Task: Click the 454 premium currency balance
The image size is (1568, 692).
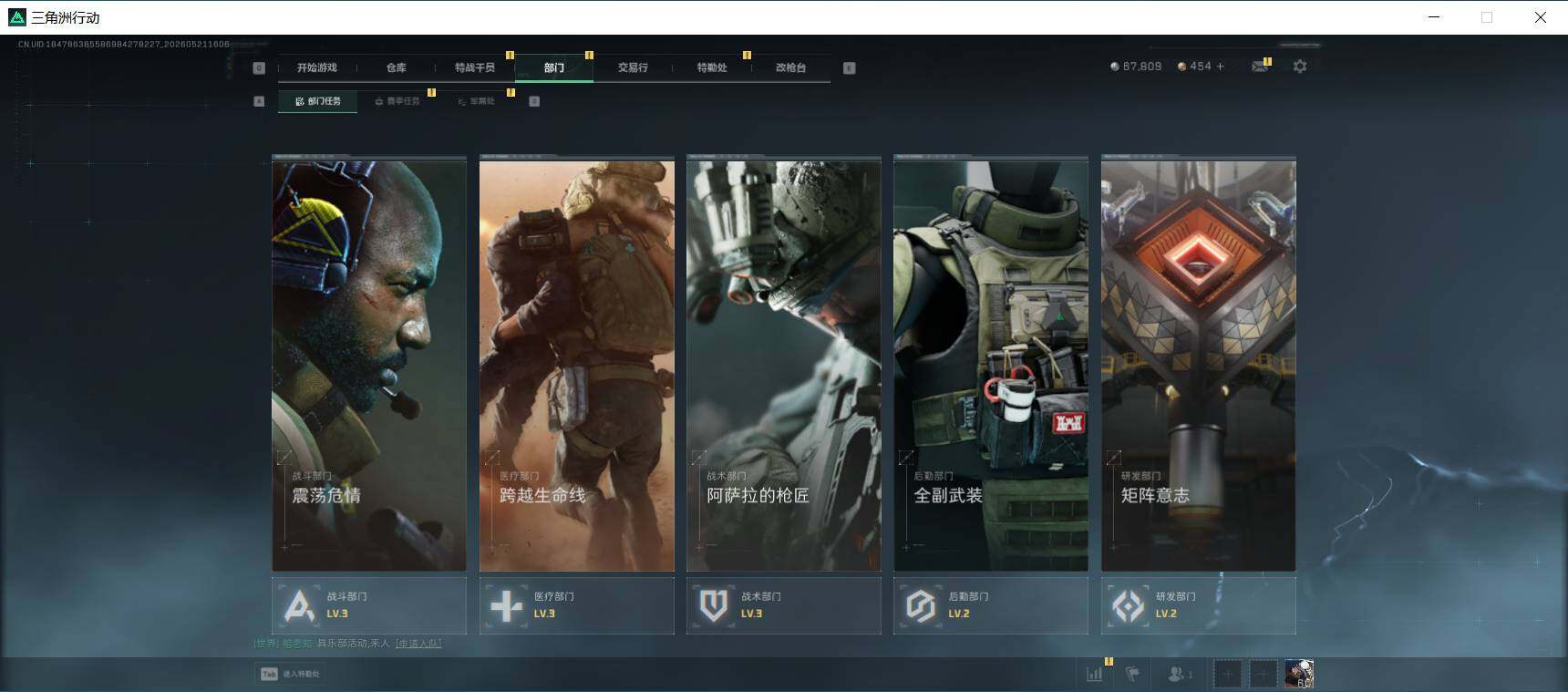Action: click(1195, 67)
